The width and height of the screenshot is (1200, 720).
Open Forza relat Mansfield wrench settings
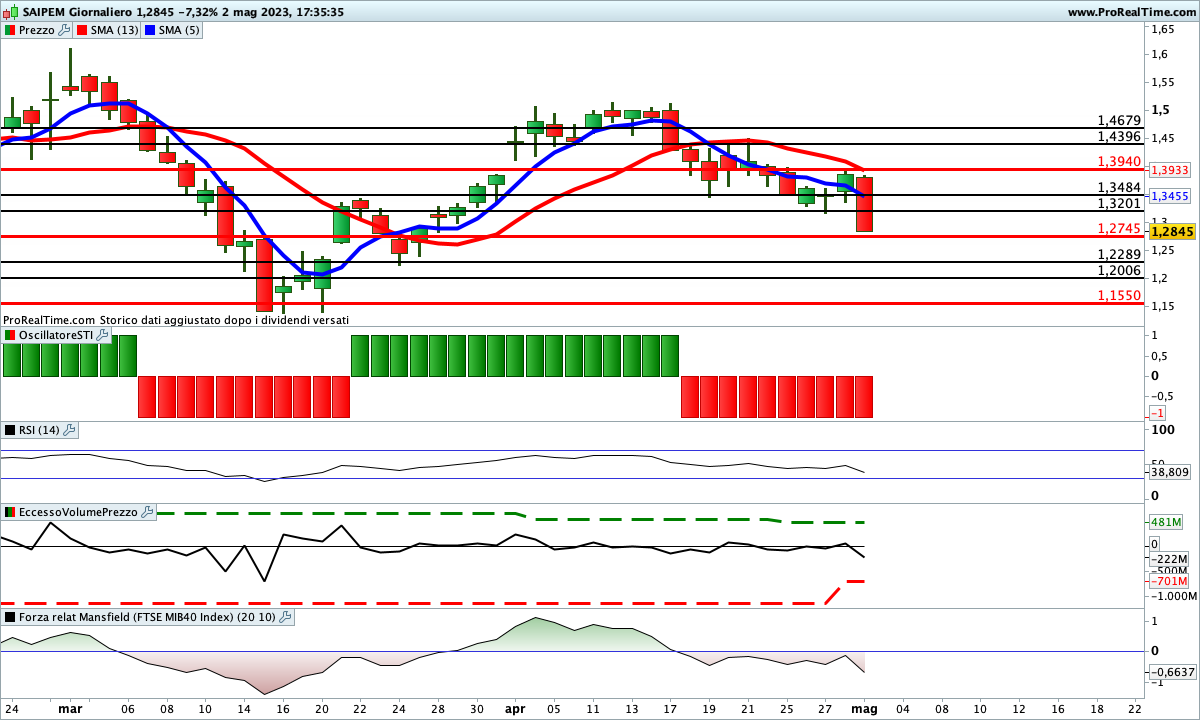click(285, 617)
